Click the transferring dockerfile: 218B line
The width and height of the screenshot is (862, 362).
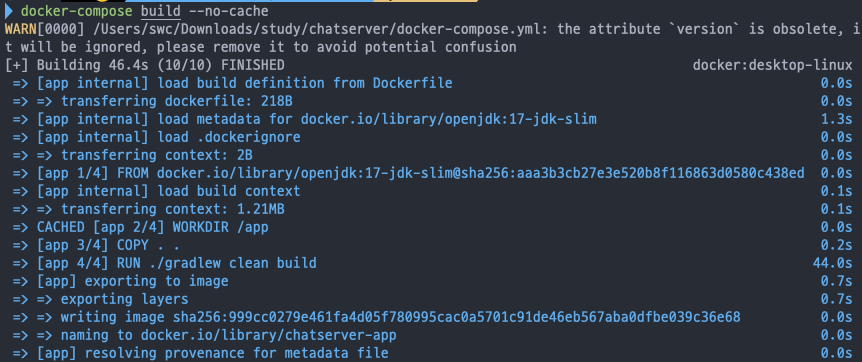(153, 101)
